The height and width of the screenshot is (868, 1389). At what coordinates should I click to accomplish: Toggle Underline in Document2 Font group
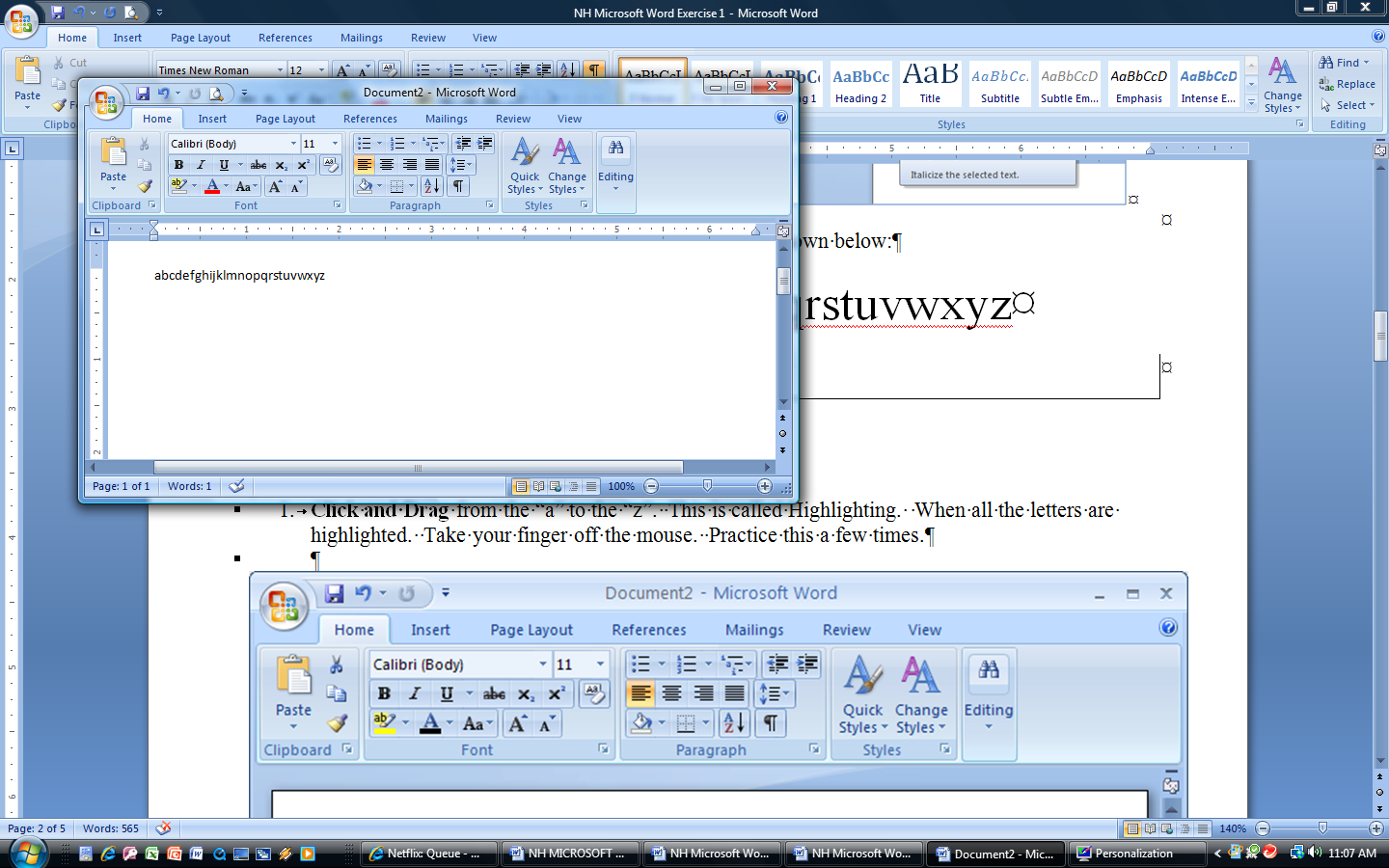point(224,165)
